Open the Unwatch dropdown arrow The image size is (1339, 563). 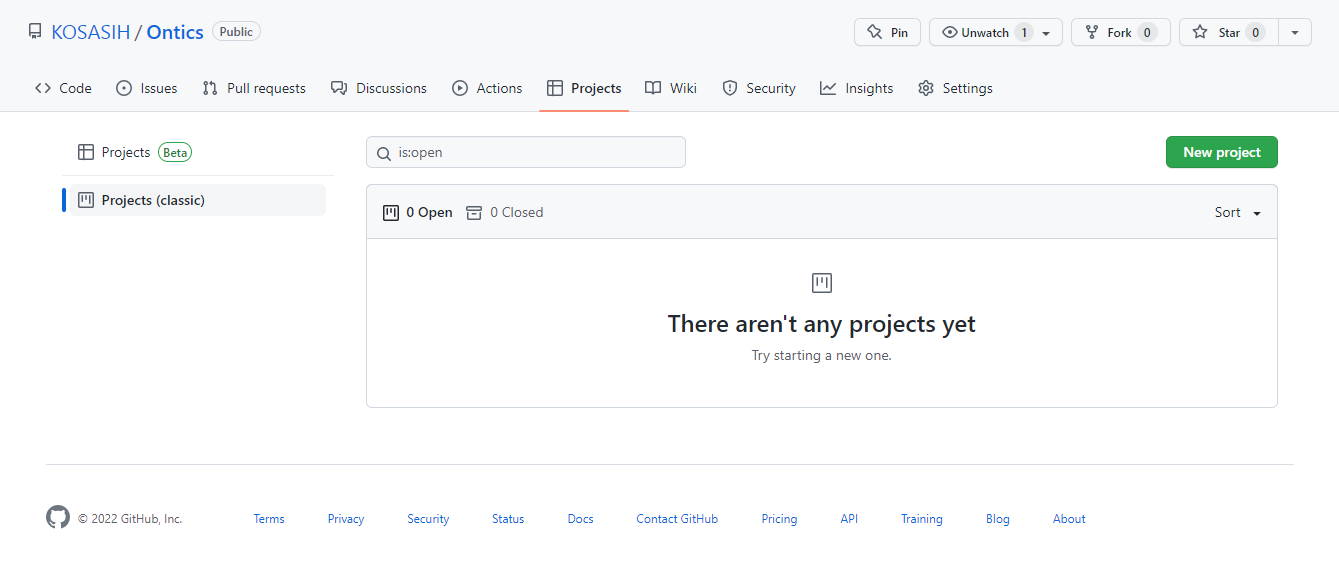tap(1046, 33)
